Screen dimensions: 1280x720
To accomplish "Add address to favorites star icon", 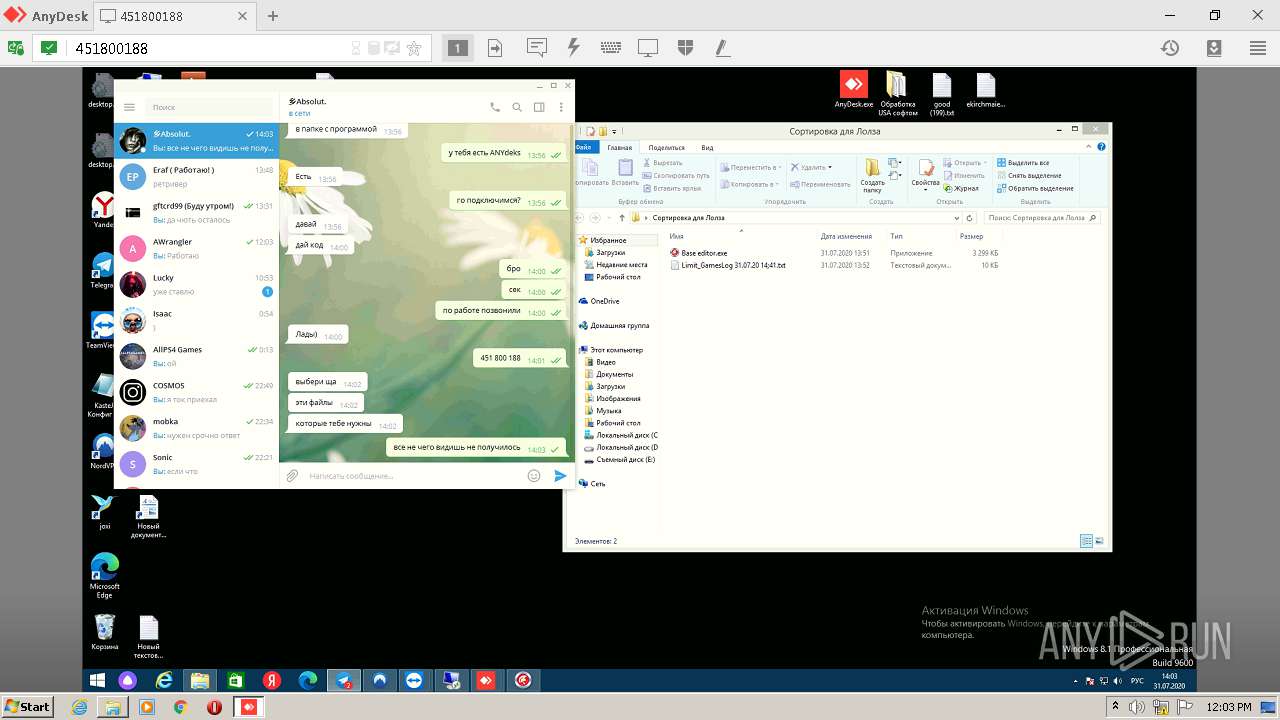I will point(414,48).
